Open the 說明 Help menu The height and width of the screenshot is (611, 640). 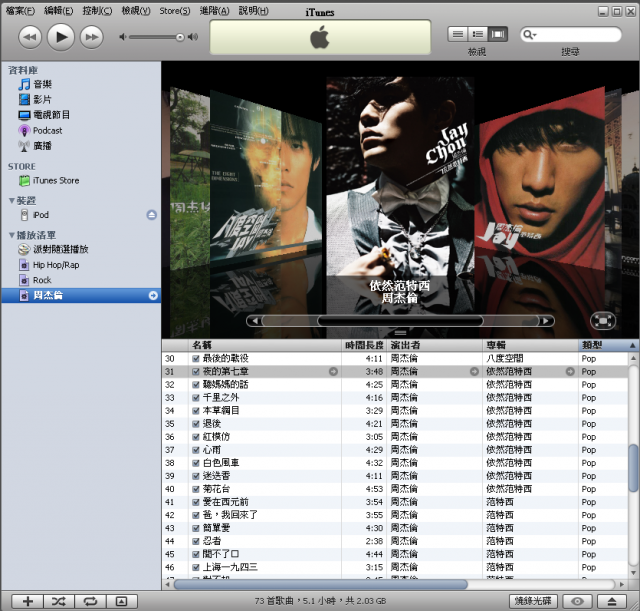point(253,11)
